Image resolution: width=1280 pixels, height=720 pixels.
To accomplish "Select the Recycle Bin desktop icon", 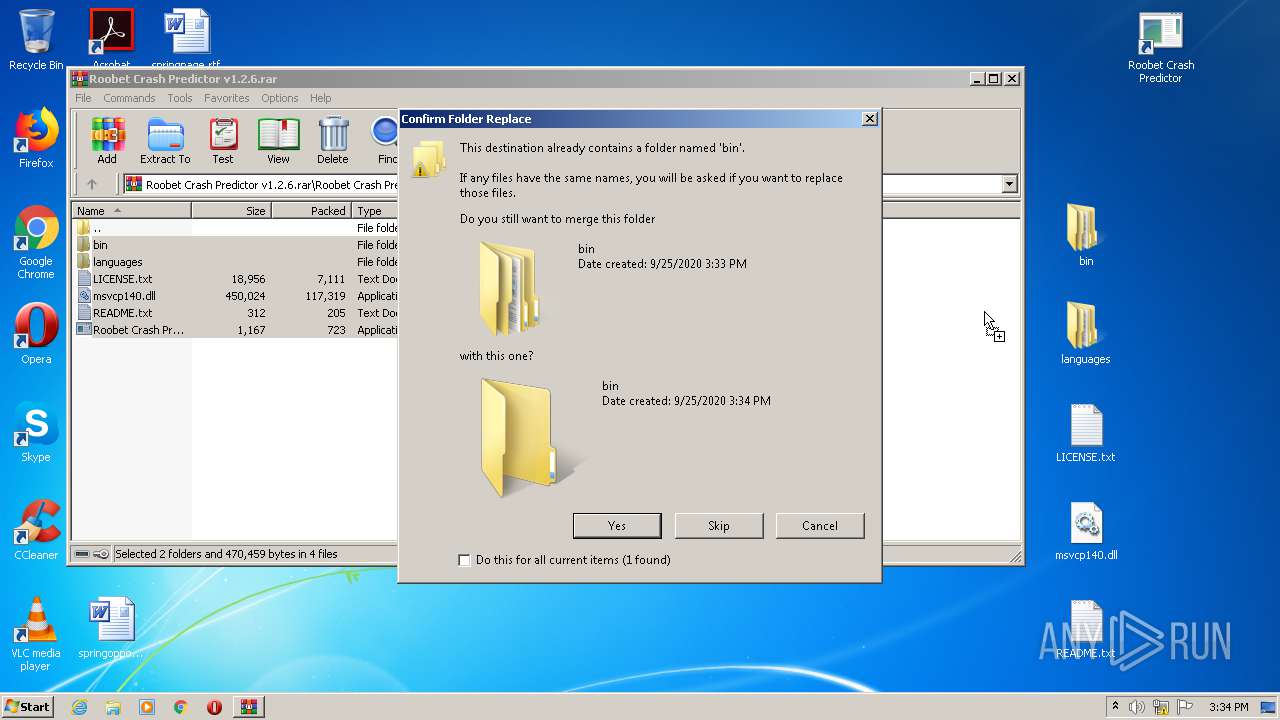I will click(36, 40).
